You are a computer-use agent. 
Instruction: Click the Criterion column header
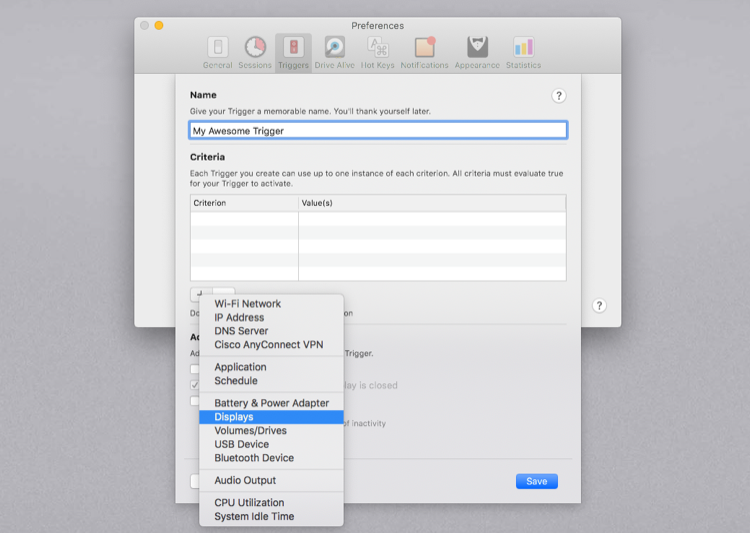[244, 203]
